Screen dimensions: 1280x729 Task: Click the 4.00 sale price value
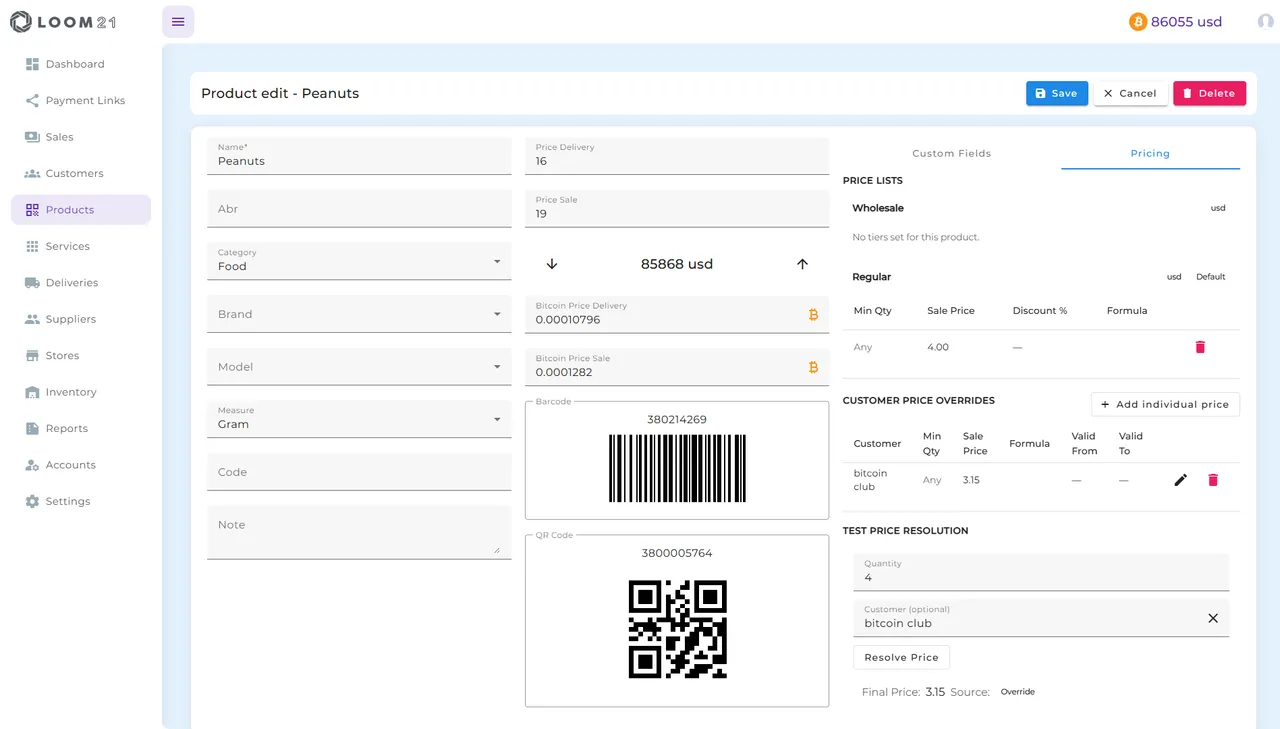click(x=938, y=347)
